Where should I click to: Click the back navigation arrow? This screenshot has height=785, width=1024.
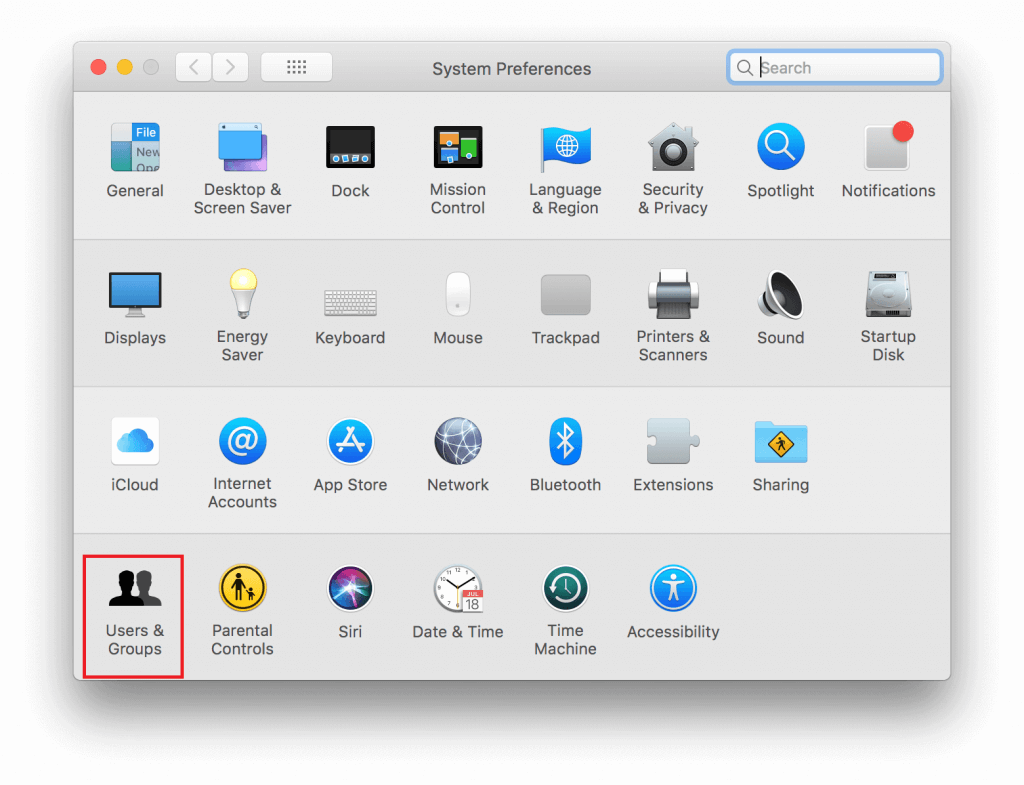pyautogui.click(x=193, y=67)
